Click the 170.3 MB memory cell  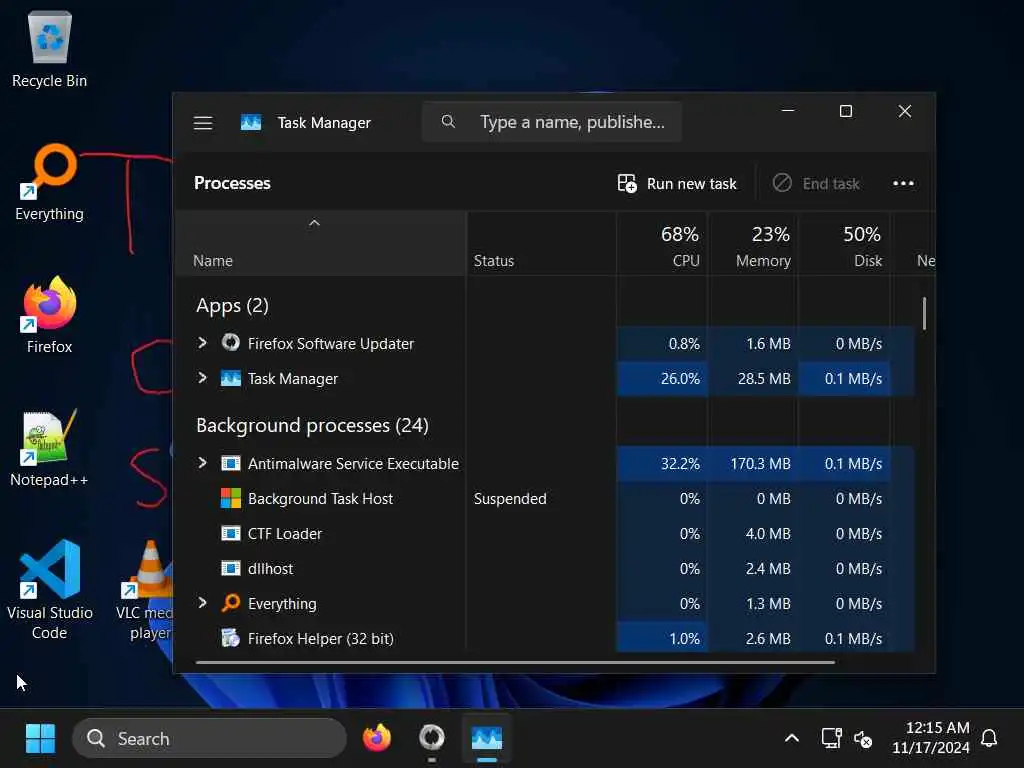(754, 464)
